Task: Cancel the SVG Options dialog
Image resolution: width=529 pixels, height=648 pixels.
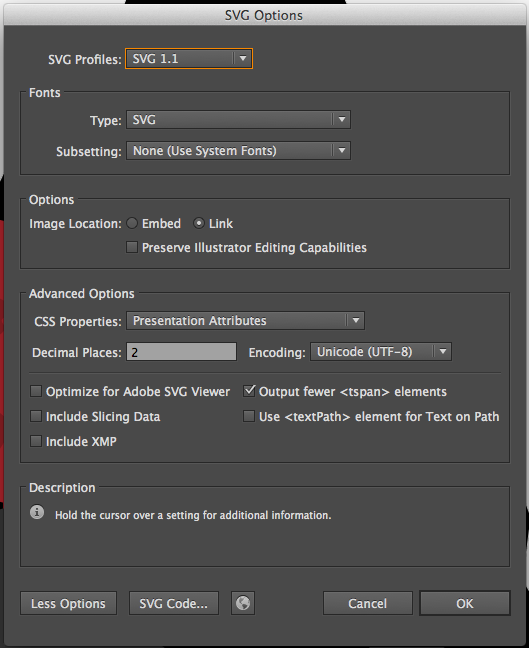Action: click(368, 603)
